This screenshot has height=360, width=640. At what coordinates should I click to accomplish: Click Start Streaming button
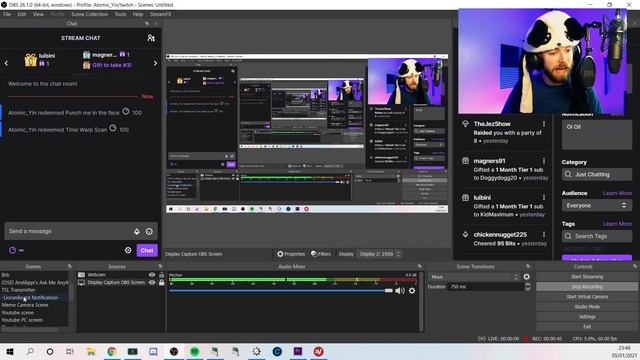(587, 277)
